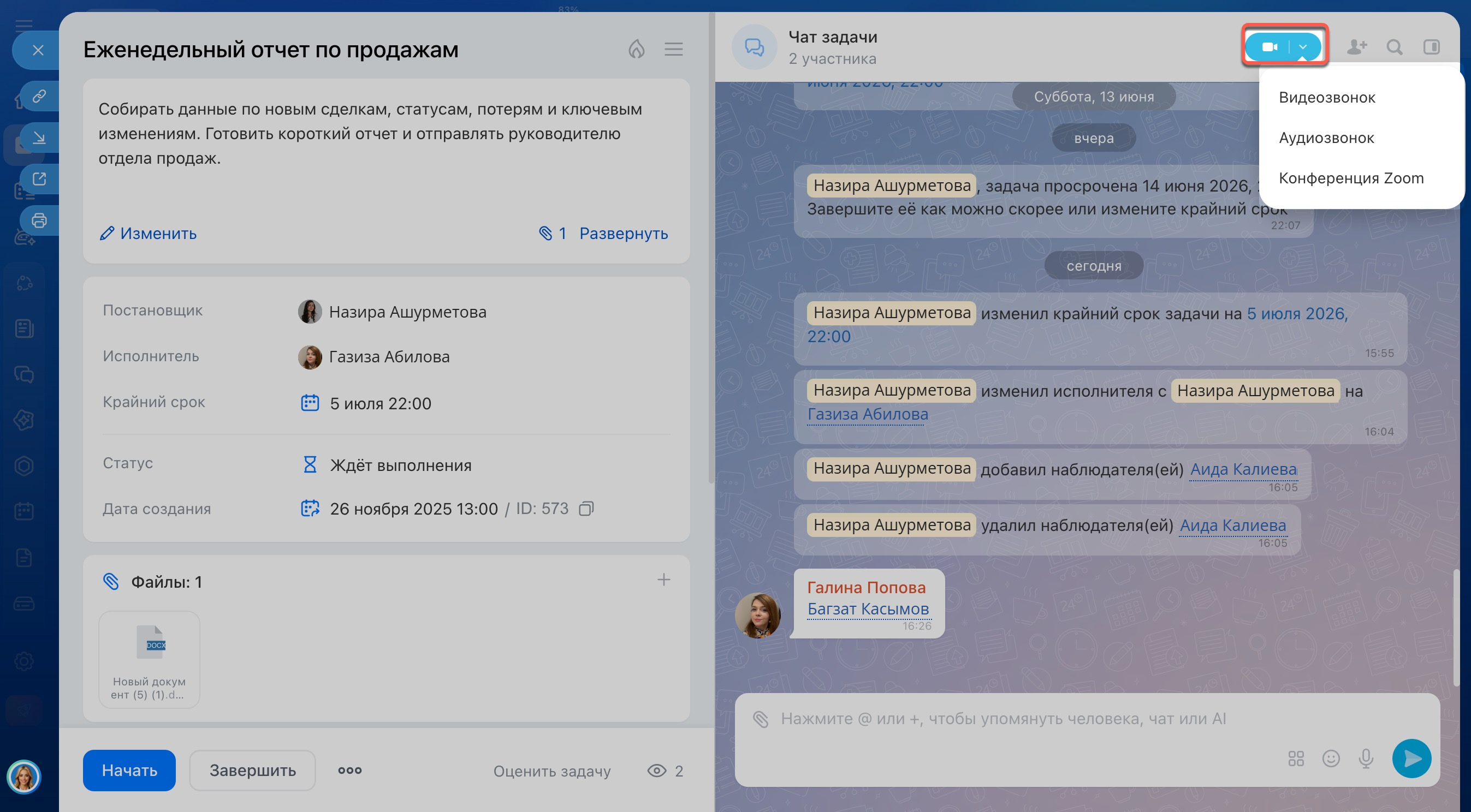Click the Начать button
Image resolution: width=1471 pixels, height=812 pixels.
(129, 770)
